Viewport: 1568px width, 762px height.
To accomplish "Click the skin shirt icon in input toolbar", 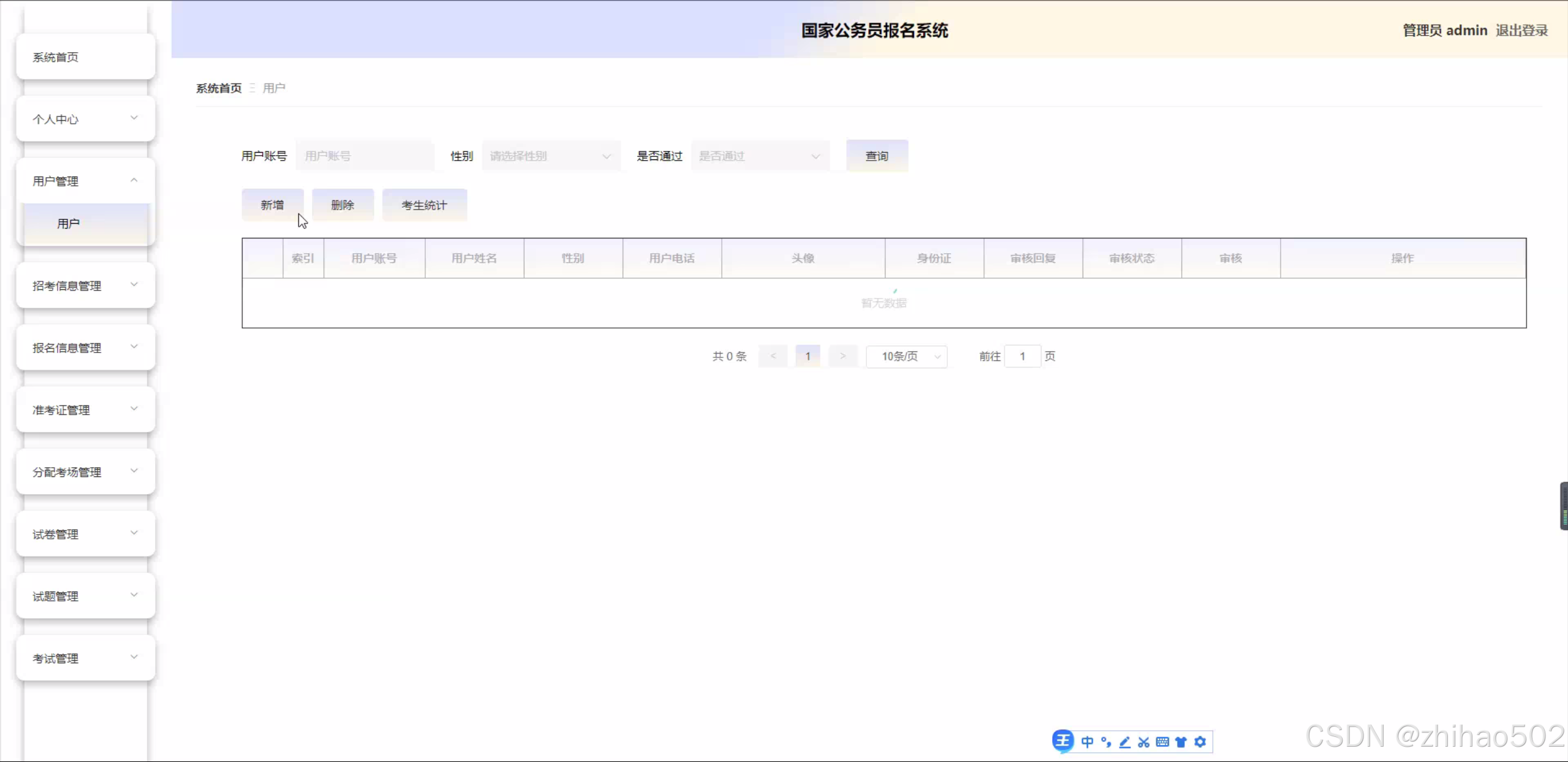I will click(x=1181, y=742).
